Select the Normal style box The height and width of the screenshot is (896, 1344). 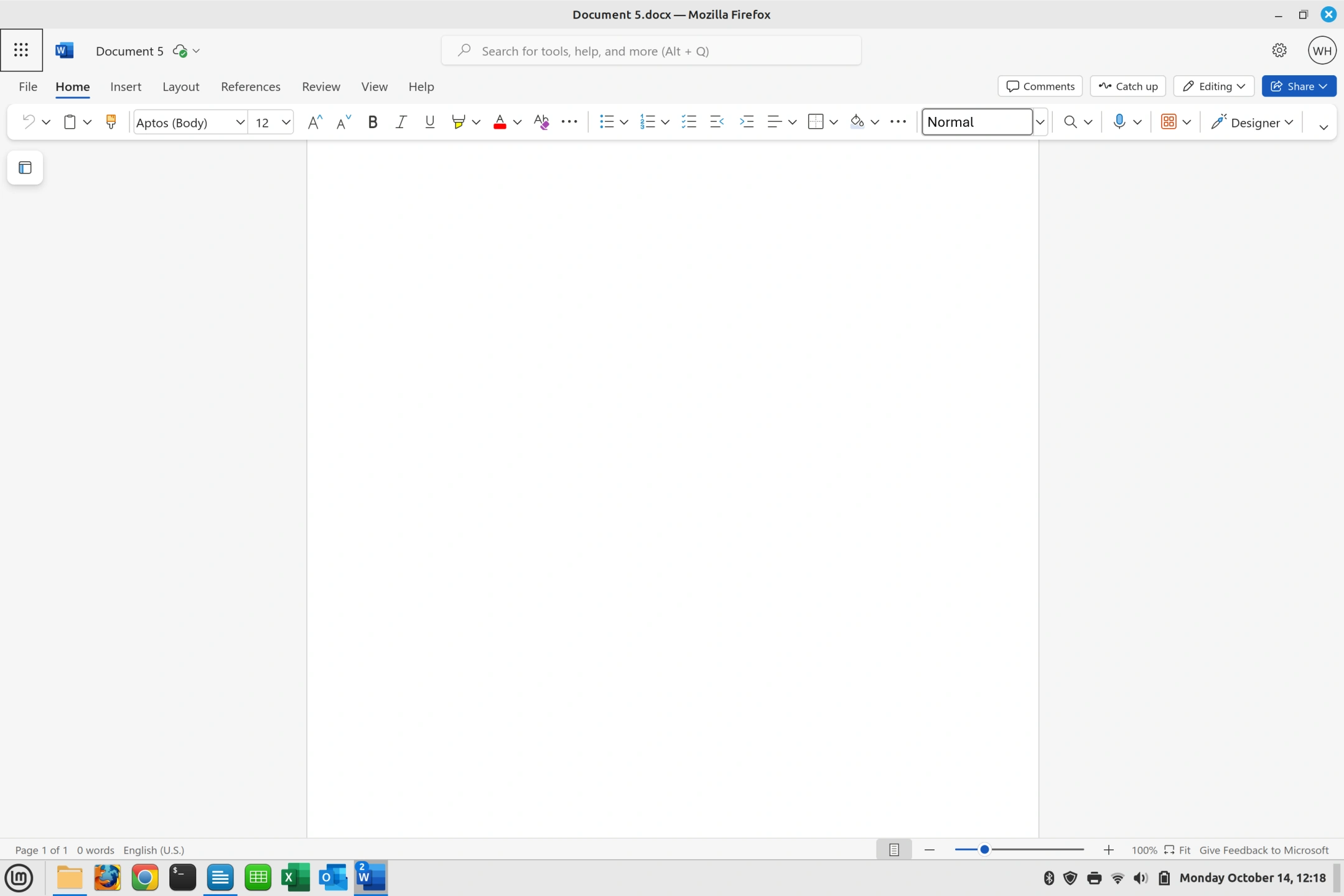(977, 122)
